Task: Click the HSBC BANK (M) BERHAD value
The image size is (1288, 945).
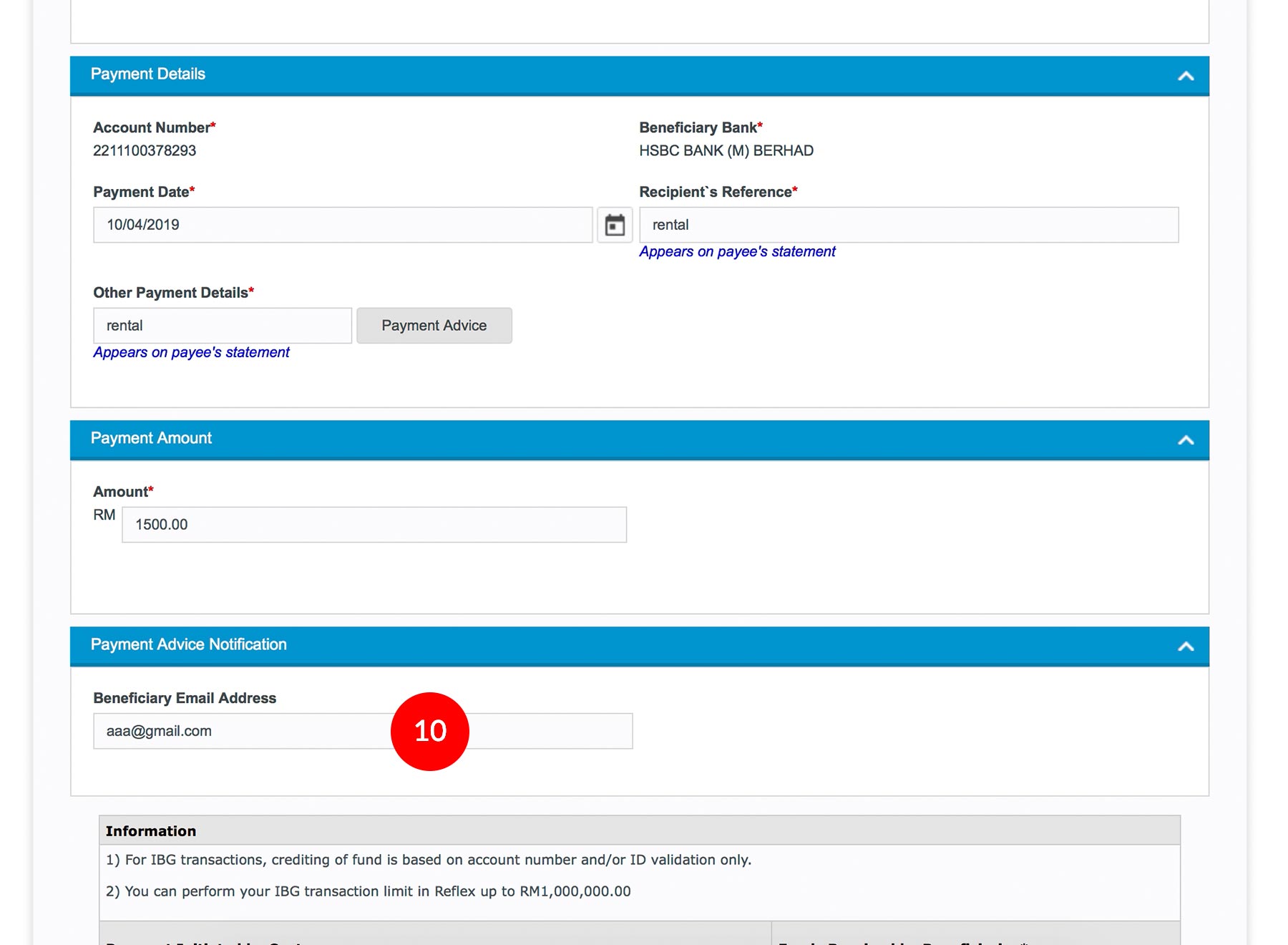Action: 726,151
